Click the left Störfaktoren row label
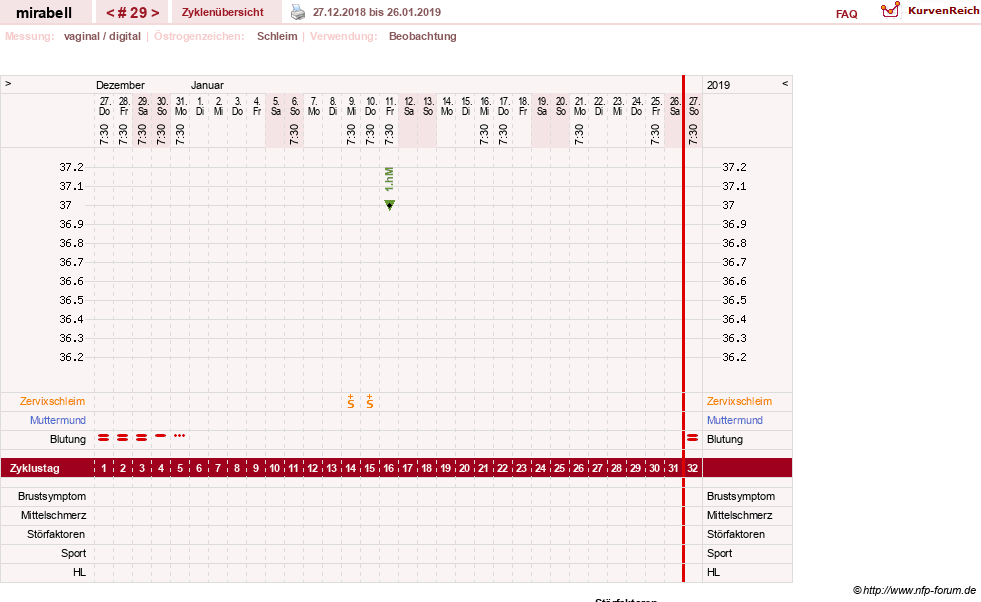This screenshot has height=602, width=981. 56,534
